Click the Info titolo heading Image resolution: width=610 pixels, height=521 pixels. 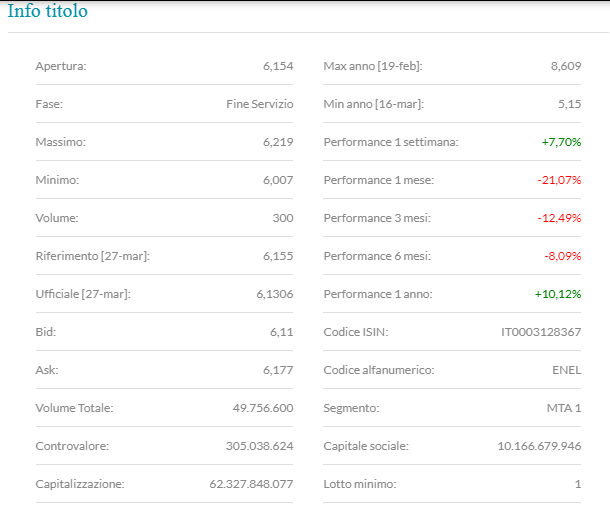[x=47, y=12]
